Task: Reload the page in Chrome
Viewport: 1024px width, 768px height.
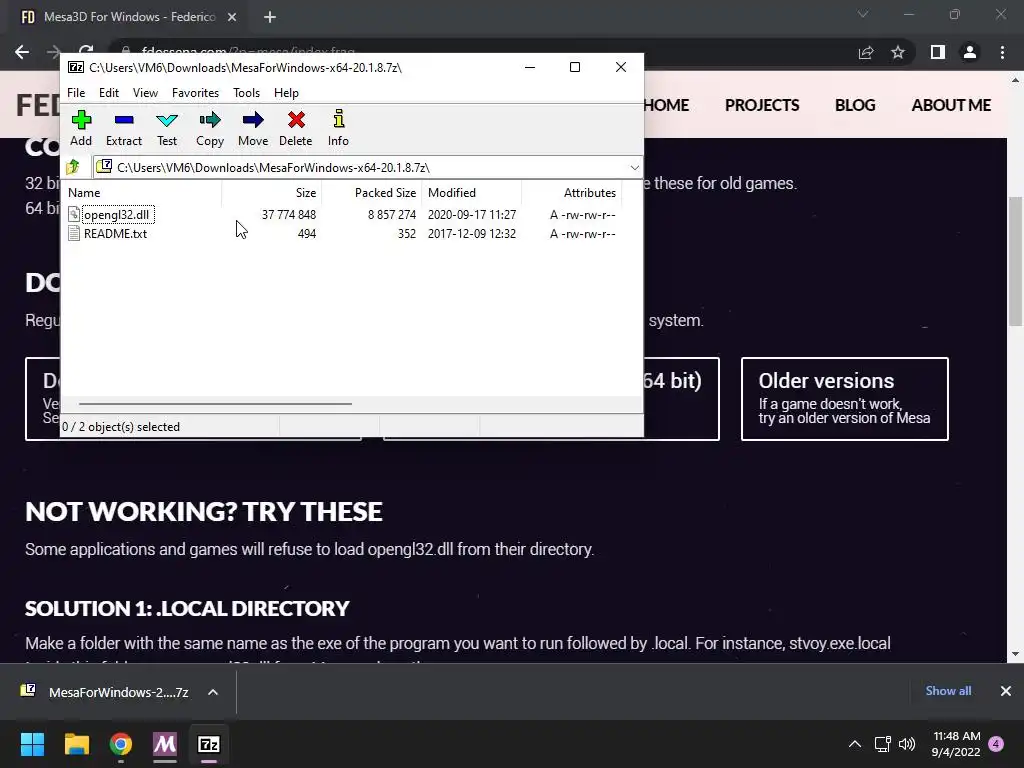Action: click(x=86, y=51)
